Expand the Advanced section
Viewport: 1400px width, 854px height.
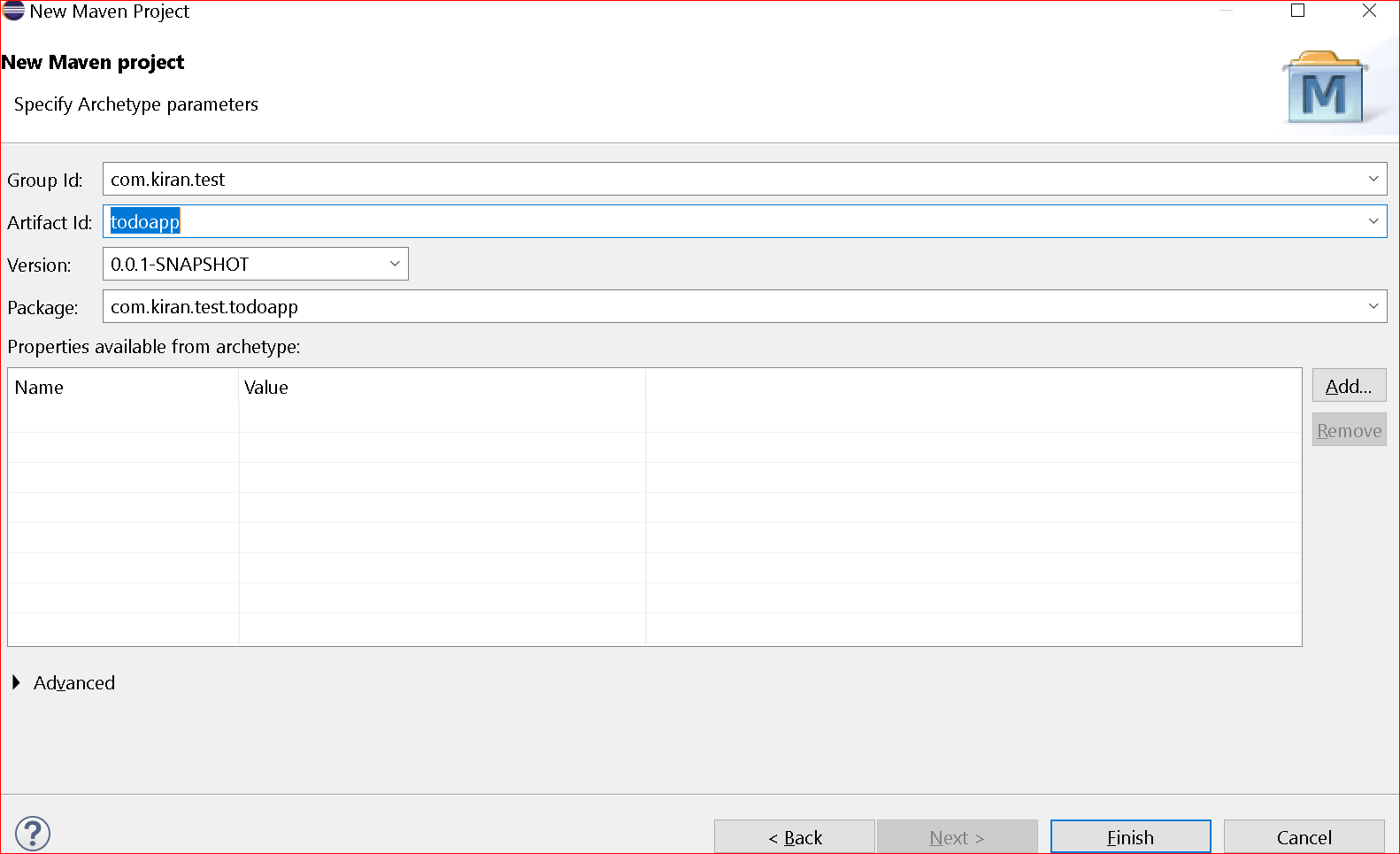(x=16, y=682)
